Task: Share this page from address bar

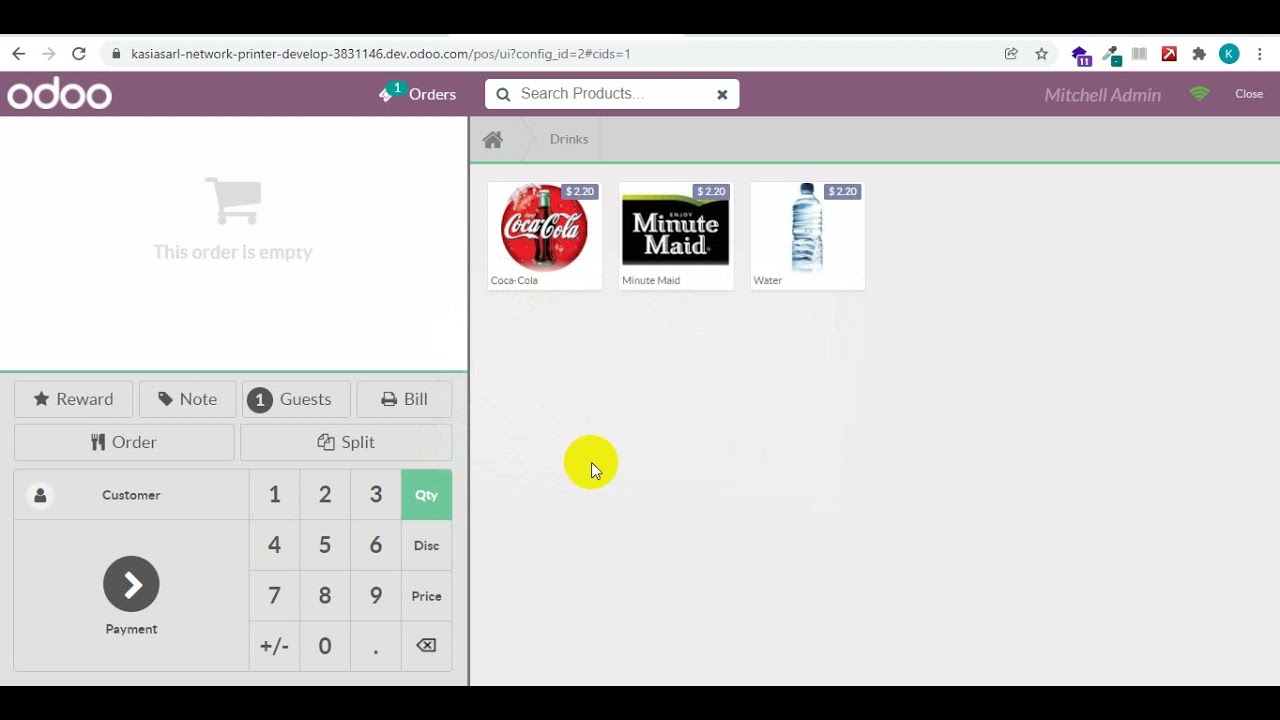Action: pos(1011,54)
